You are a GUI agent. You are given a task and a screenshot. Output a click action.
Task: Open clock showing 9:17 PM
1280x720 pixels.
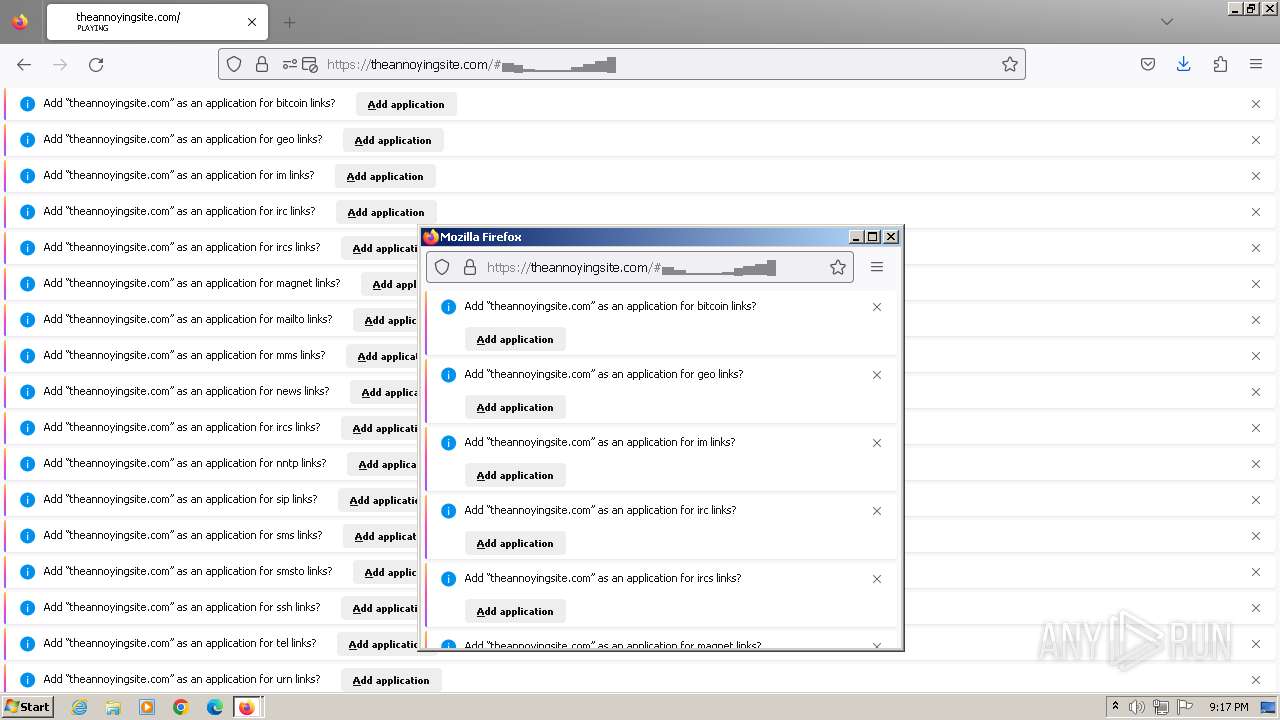click(x=1229, y=707)
